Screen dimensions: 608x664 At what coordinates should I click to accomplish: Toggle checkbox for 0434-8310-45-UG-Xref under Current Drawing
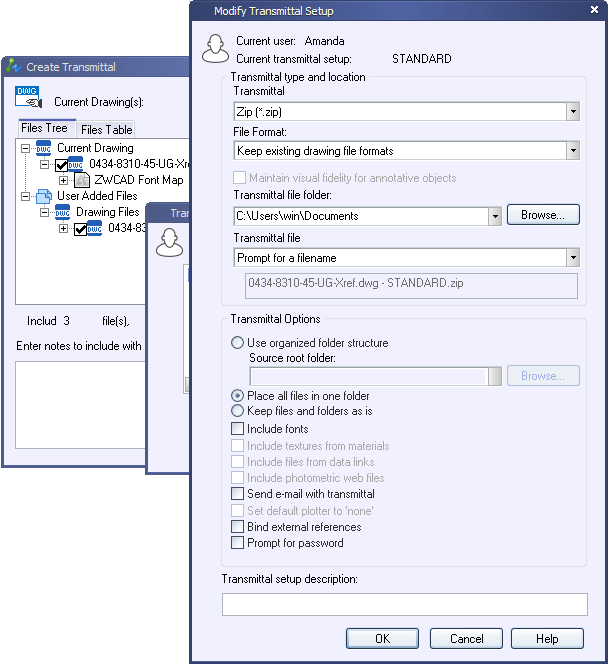[61, 165]
